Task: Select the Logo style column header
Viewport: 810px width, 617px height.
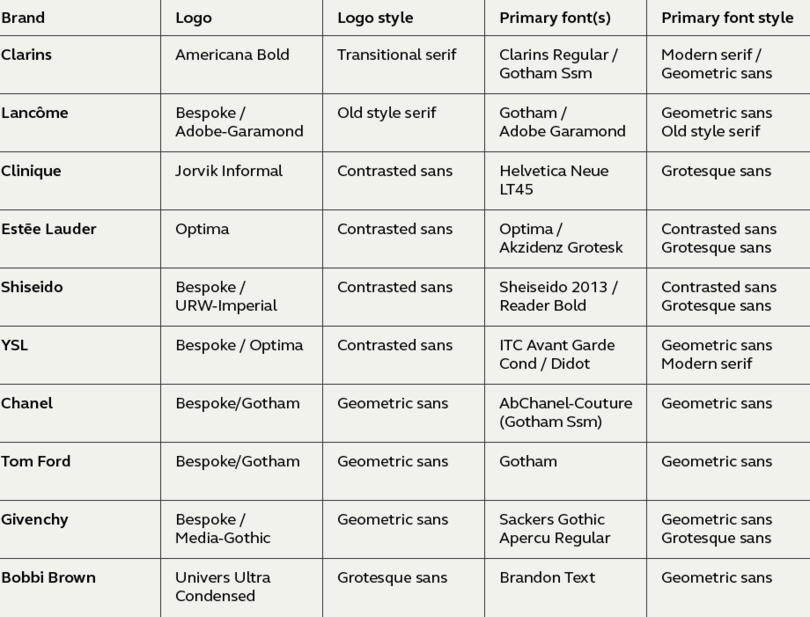Action: click(x=403, y=18)
